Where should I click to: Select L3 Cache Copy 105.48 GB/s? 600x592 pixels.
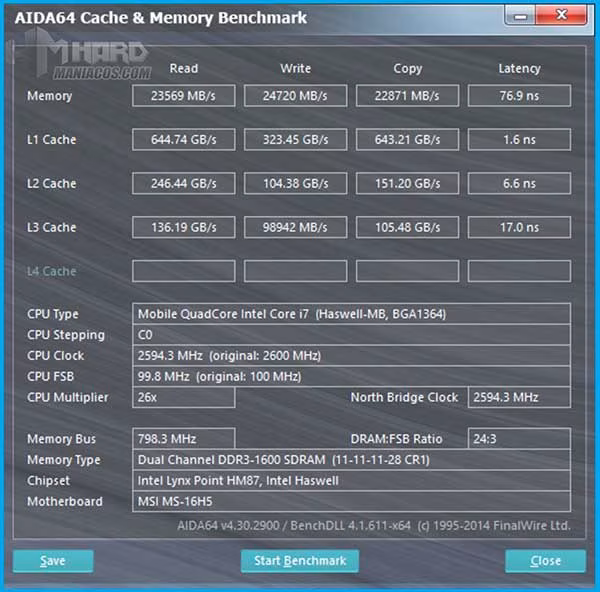click(408, 228)
